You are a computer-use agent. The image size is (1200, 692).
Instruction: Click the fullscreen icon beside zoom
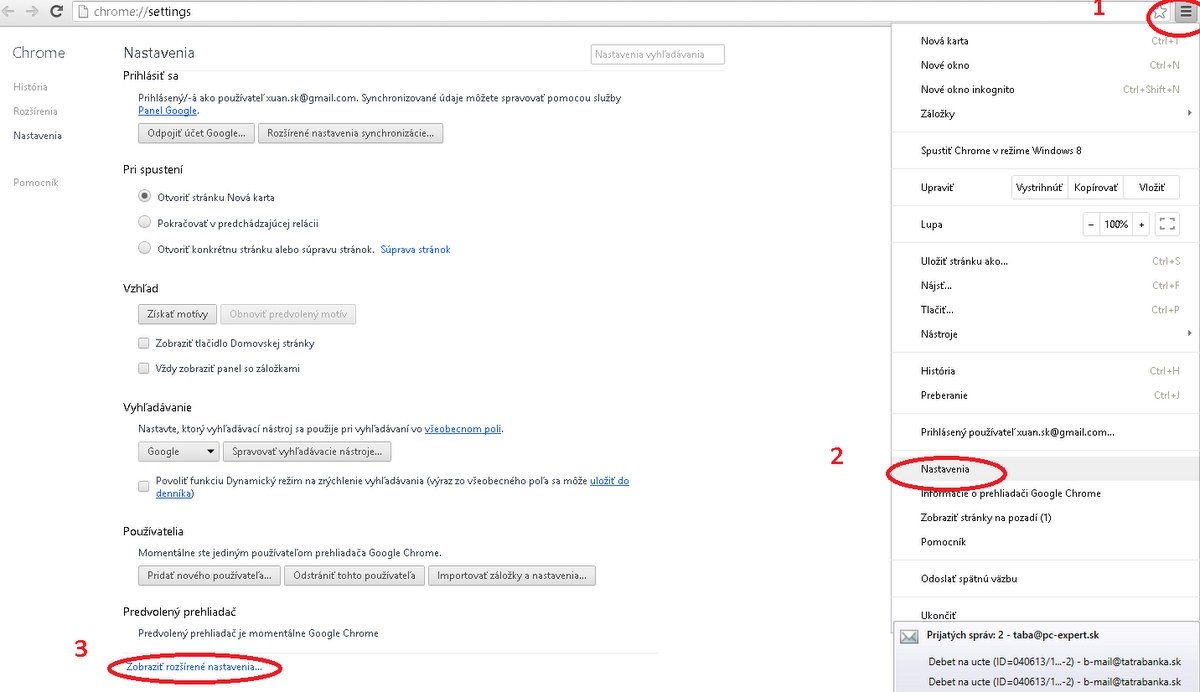[x=1167, y=224]
